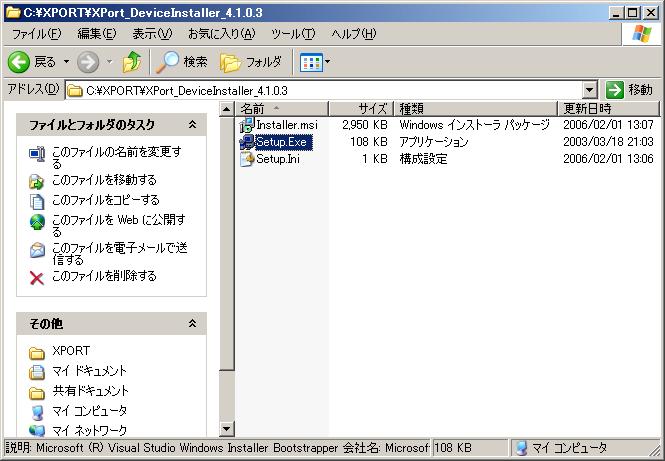Click the title bar folder icon
The height and width of the screenshot is (461, 665).
pyautogui.click(x=13, y=12)
